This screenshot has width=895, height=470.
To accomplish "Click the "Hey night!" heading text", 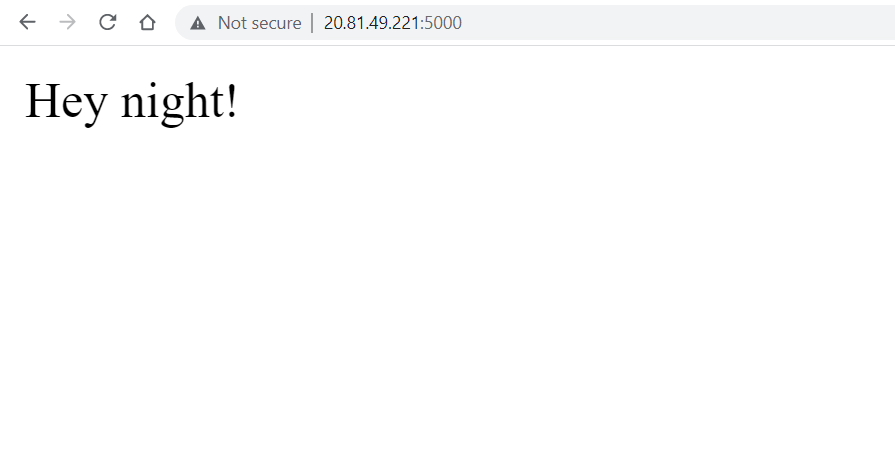I will click(131, 102).
